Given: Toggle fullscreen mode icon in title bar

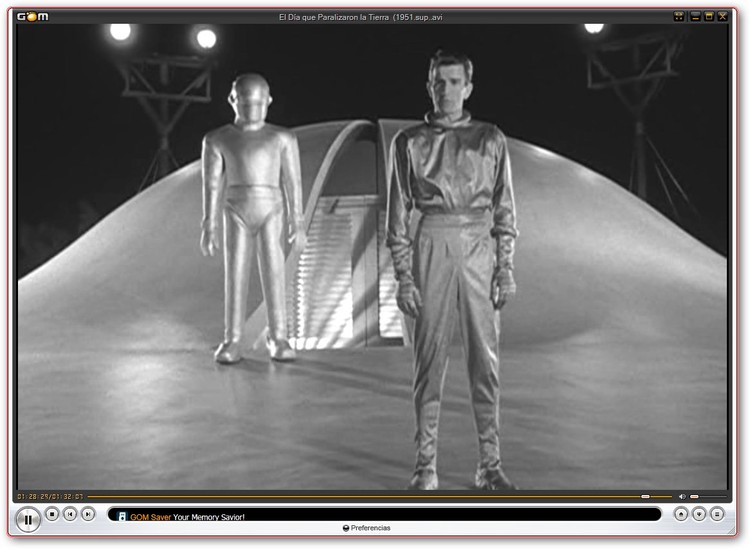Looking at the screenshot, I should coord(679,17).
